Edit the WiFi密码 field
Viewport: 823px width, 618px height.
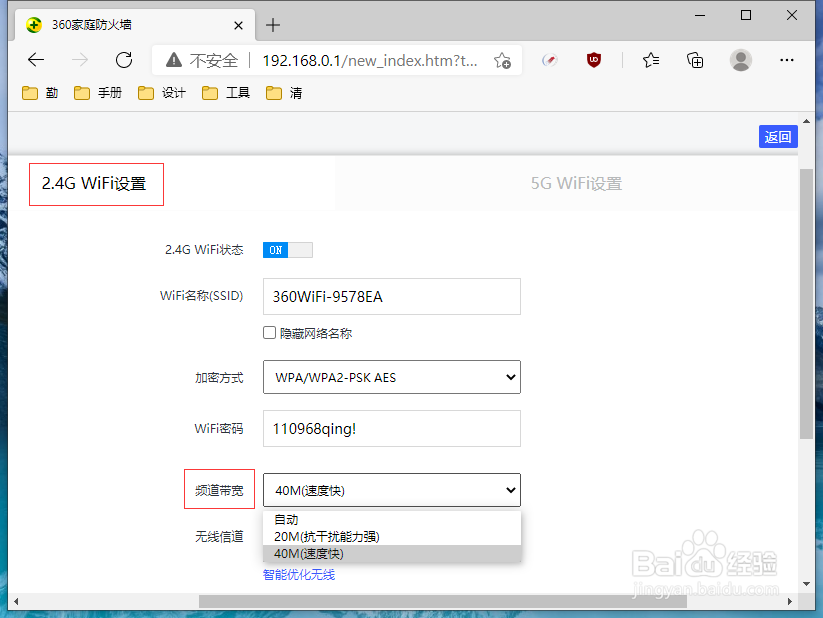pyautogui.click(x=392, y=428)
